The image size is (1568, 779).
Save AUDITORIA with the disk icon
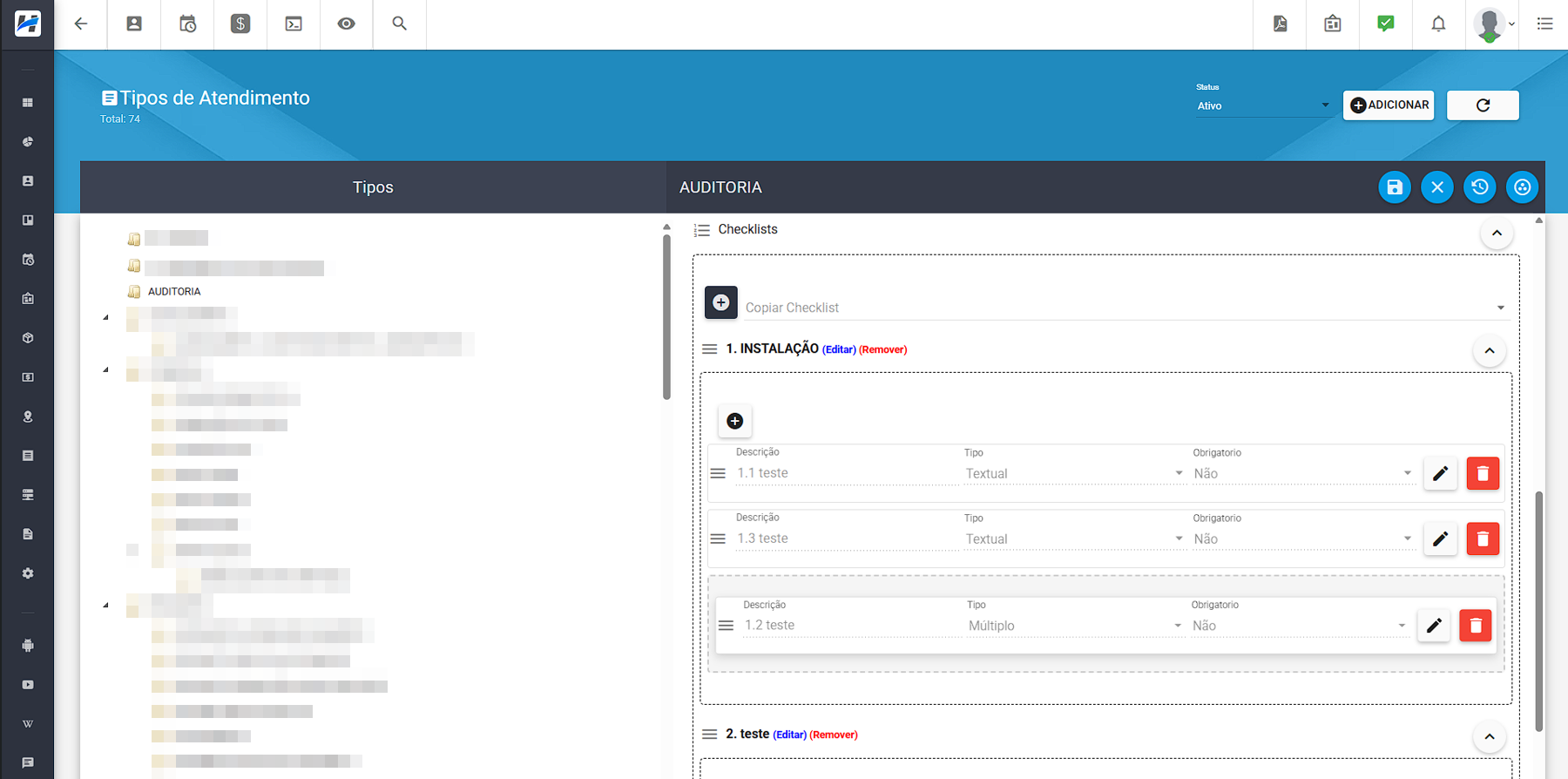(1395, 187)
